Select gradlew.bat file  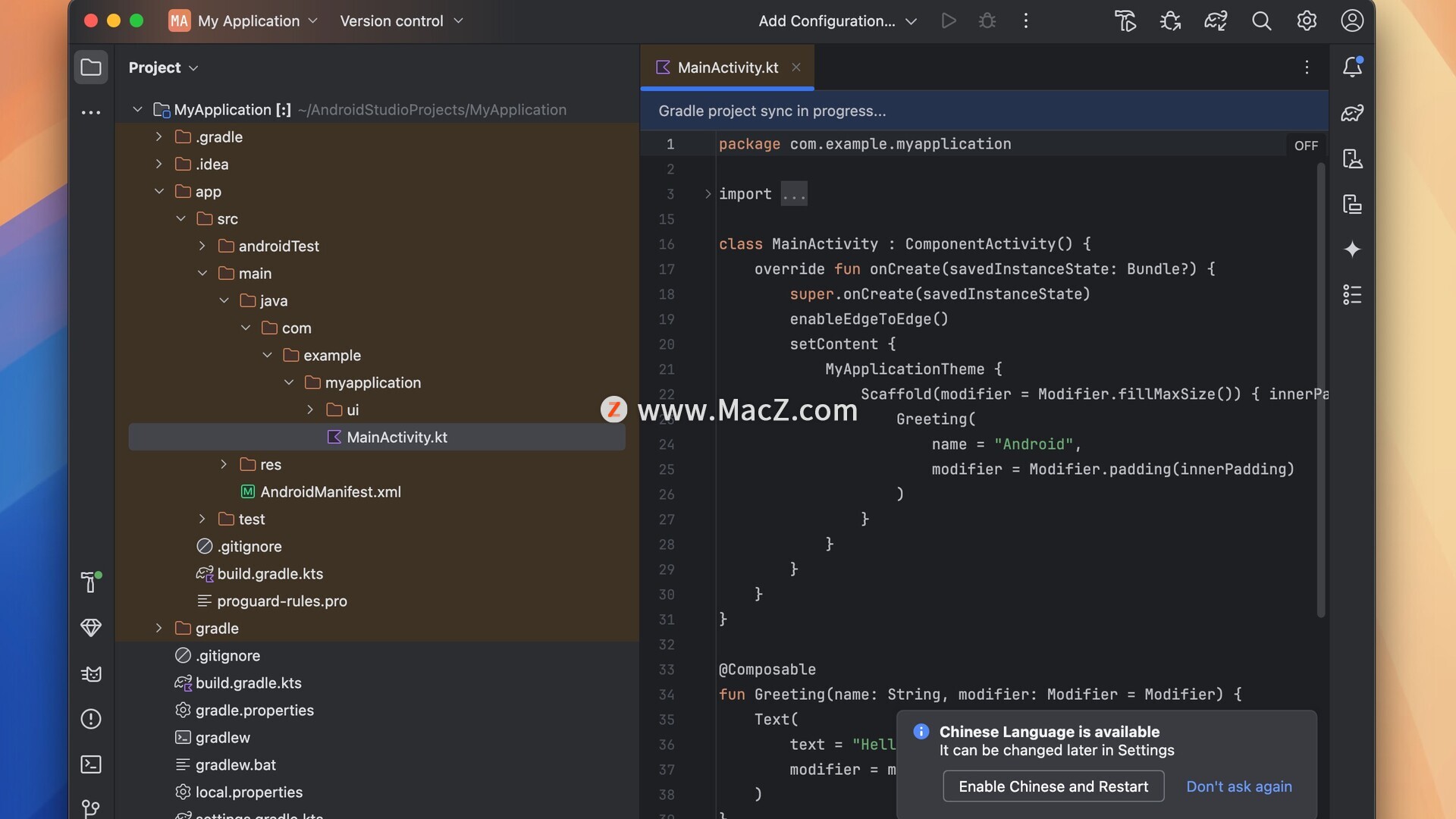tap(226, 764)
